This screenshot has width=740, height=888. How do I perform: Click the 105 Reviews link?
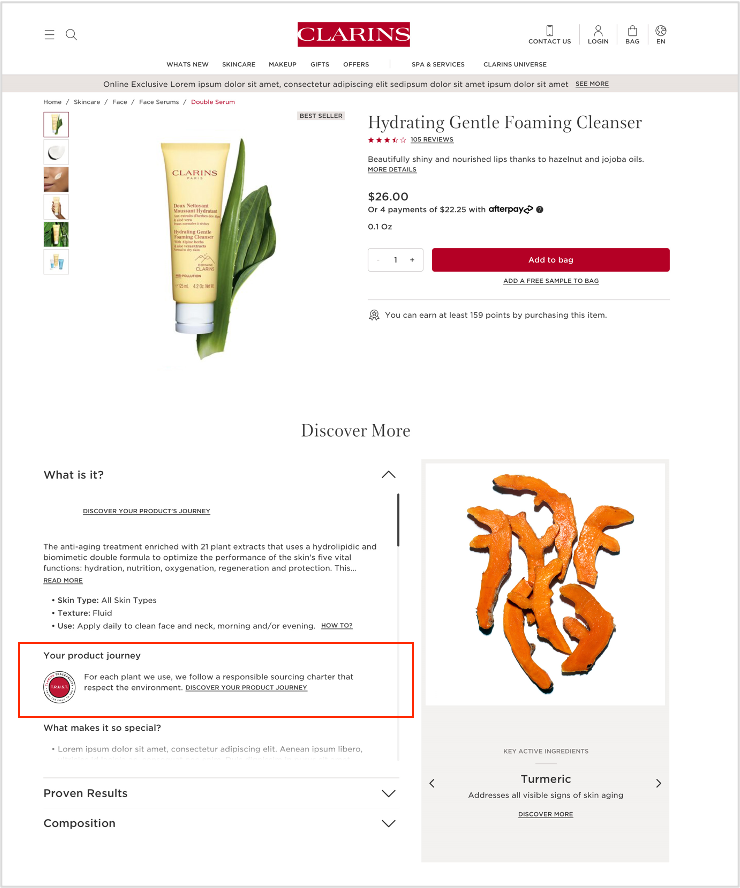pyautogui.click(x=432, y=140)
